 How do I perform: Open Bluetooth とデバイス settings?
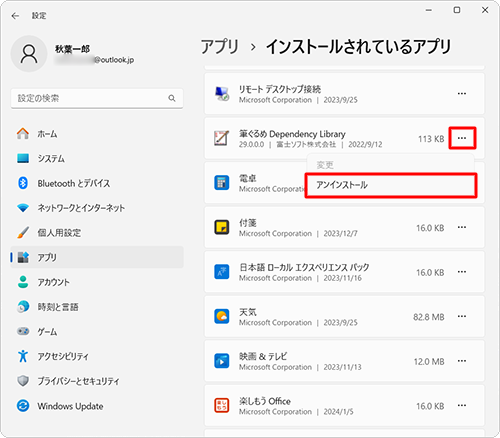(x=97, y=183)
